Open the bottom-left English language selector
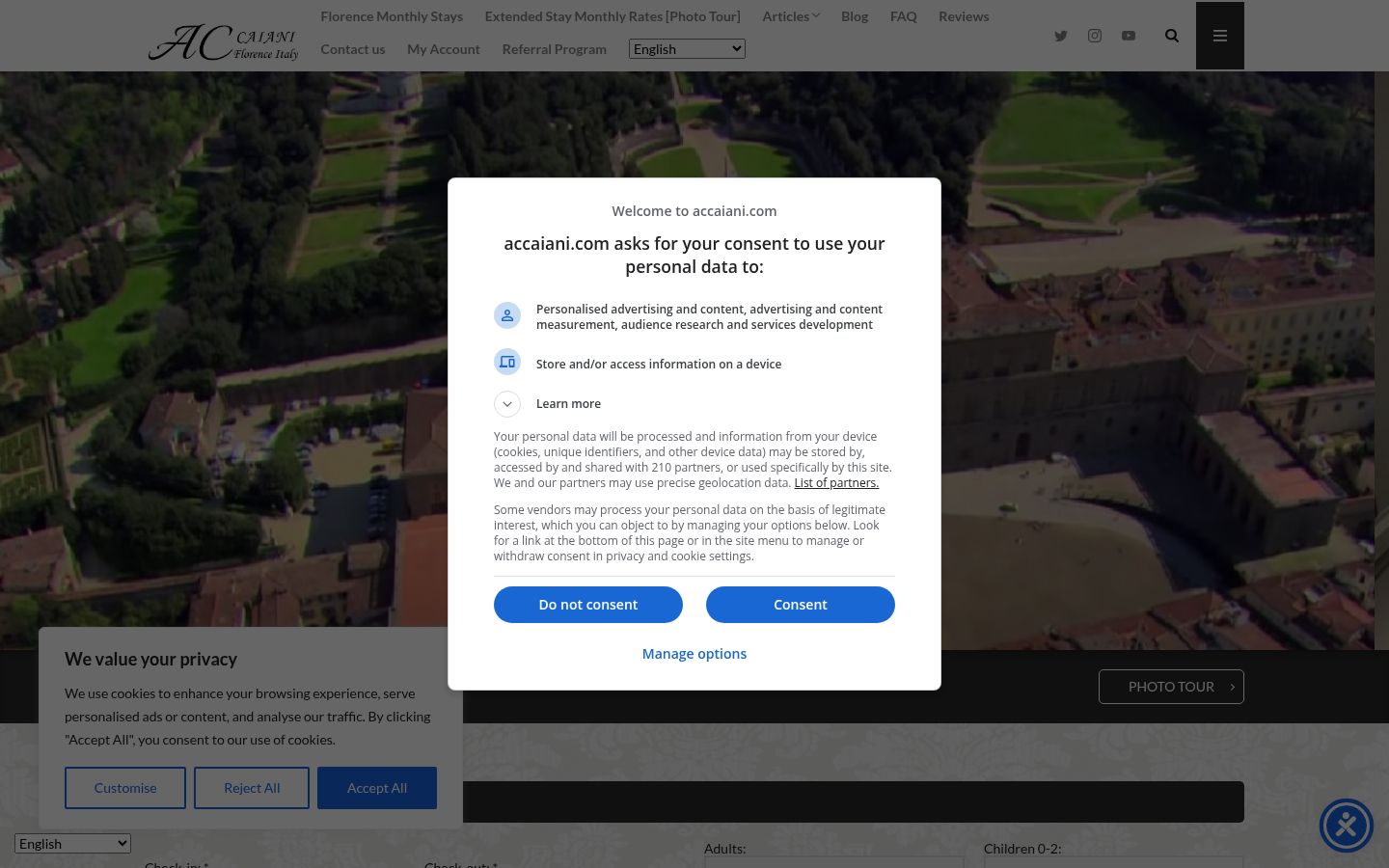The image size is (1389, 868). (72, 844)
